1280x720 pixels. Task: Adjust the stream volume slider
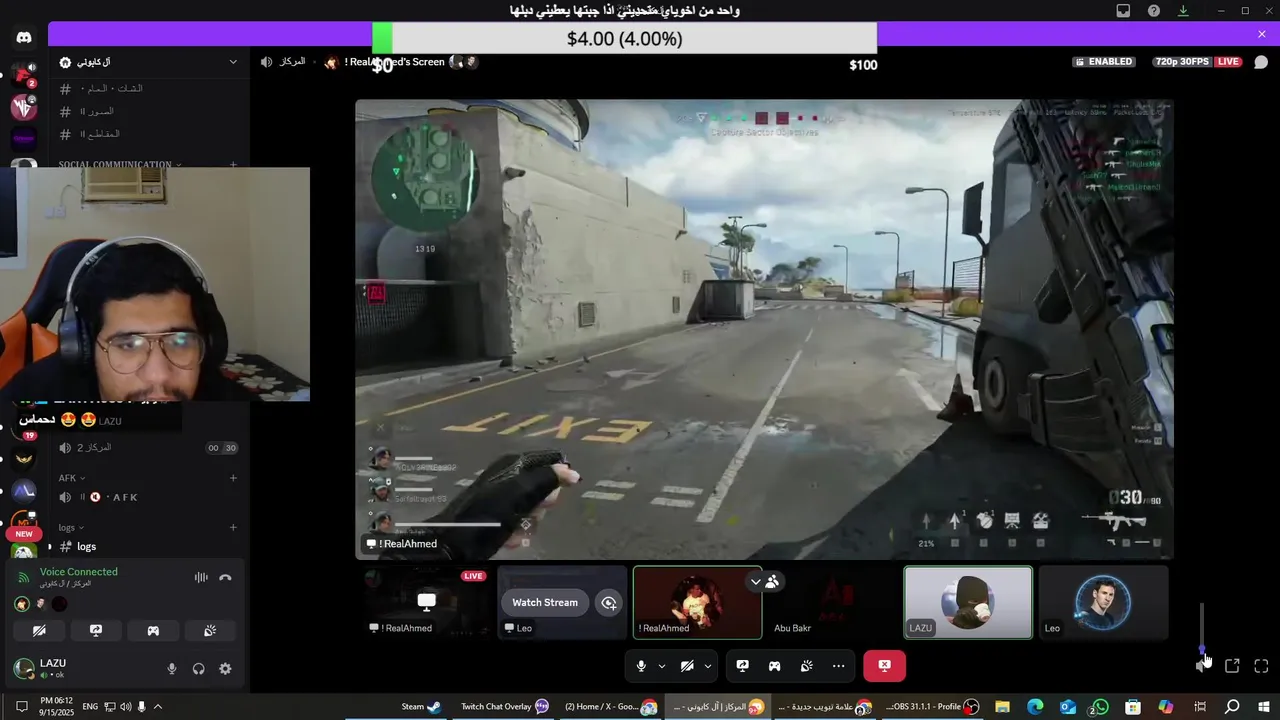click(1202, 628)
